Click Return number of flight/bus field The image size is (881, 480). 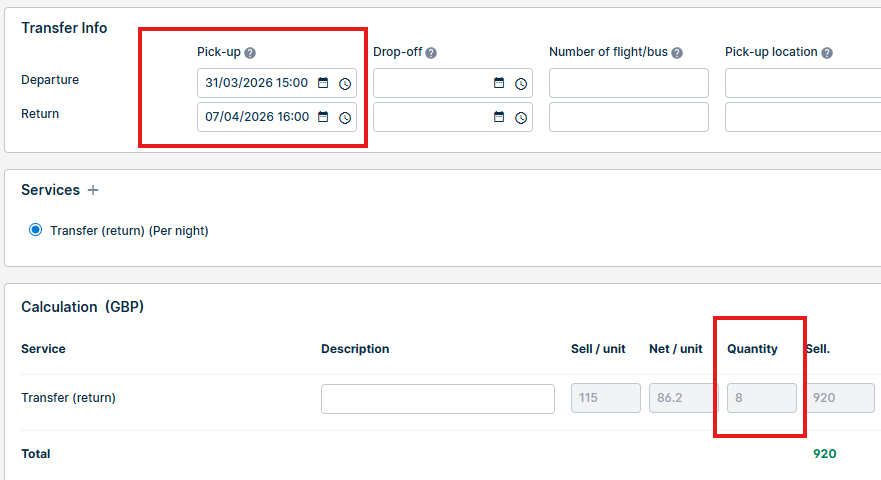pos(628,117)
